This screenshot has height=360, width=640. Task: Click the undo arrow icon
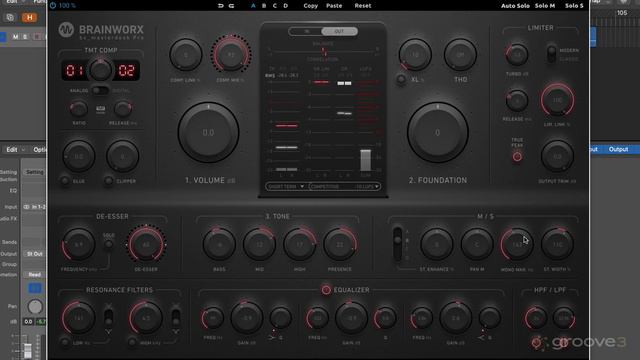[x=221, y=6]
